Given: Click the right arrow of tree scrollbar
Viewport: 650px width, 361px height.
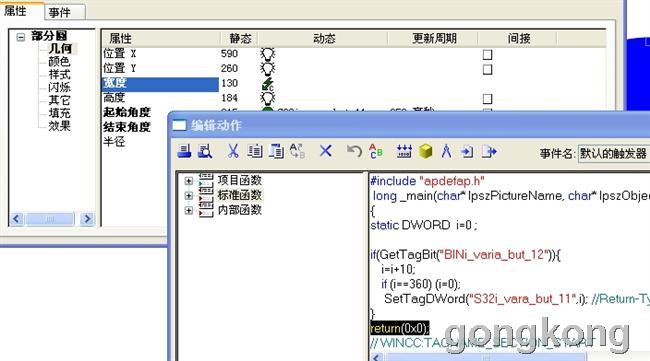Looking at the screenshot, I should (87, 219).
